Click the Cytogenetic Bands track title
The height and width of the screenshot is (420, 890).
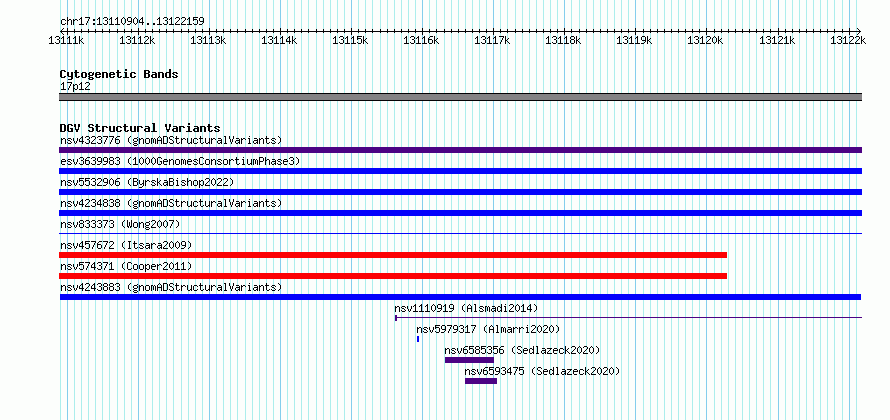click(119, 74)
